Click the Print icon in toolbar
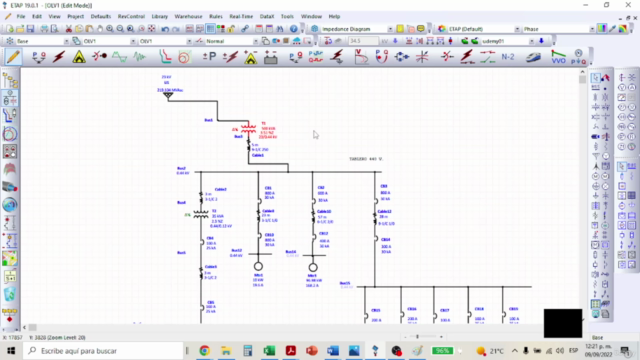 point(44,29)
